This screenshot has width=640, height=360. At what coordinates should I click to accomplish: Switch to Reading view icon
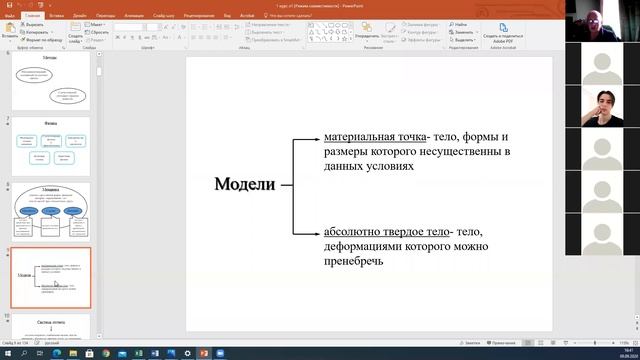tap(553, 343)
